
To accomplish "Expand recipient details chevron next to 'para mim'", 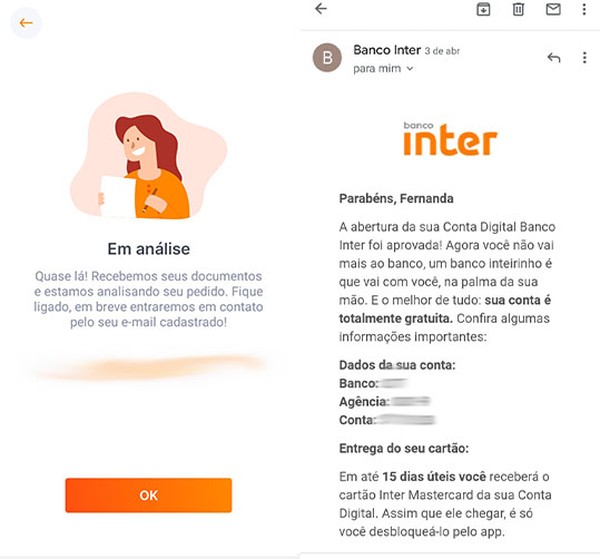I will pos(410,69).
